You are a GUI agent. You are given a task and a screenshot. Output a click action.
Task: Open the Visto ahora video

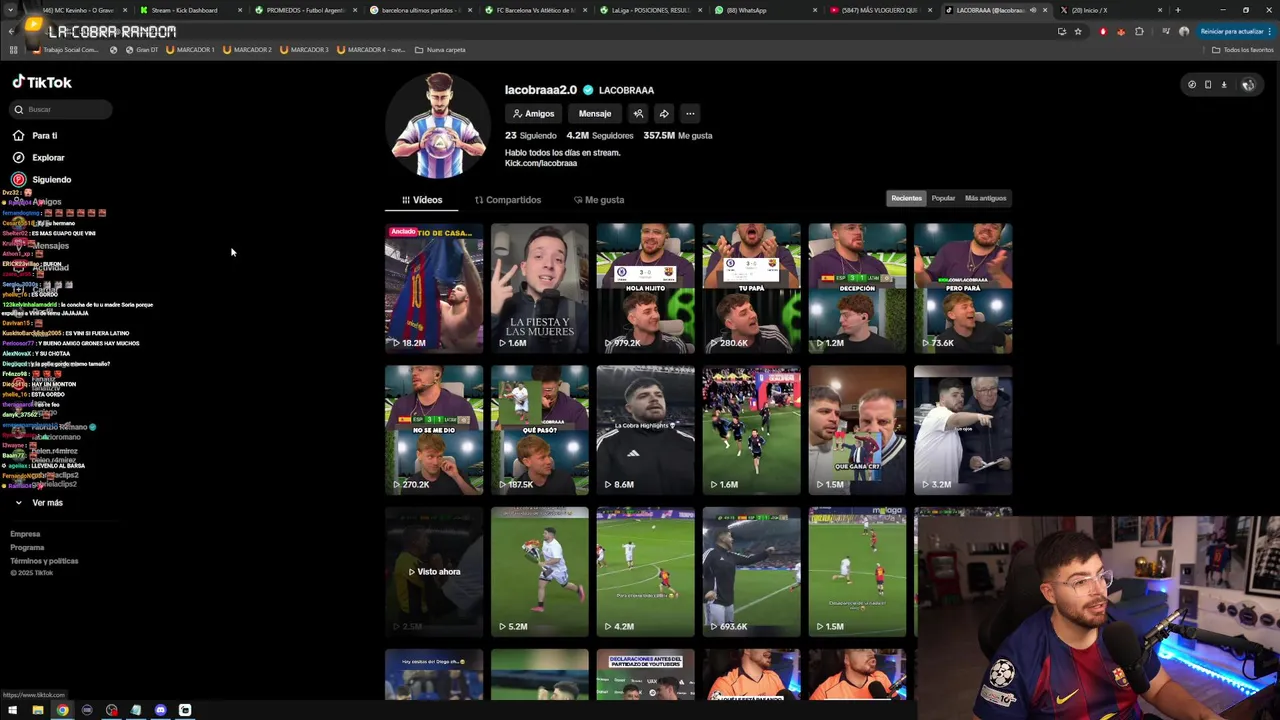point(434,572)
